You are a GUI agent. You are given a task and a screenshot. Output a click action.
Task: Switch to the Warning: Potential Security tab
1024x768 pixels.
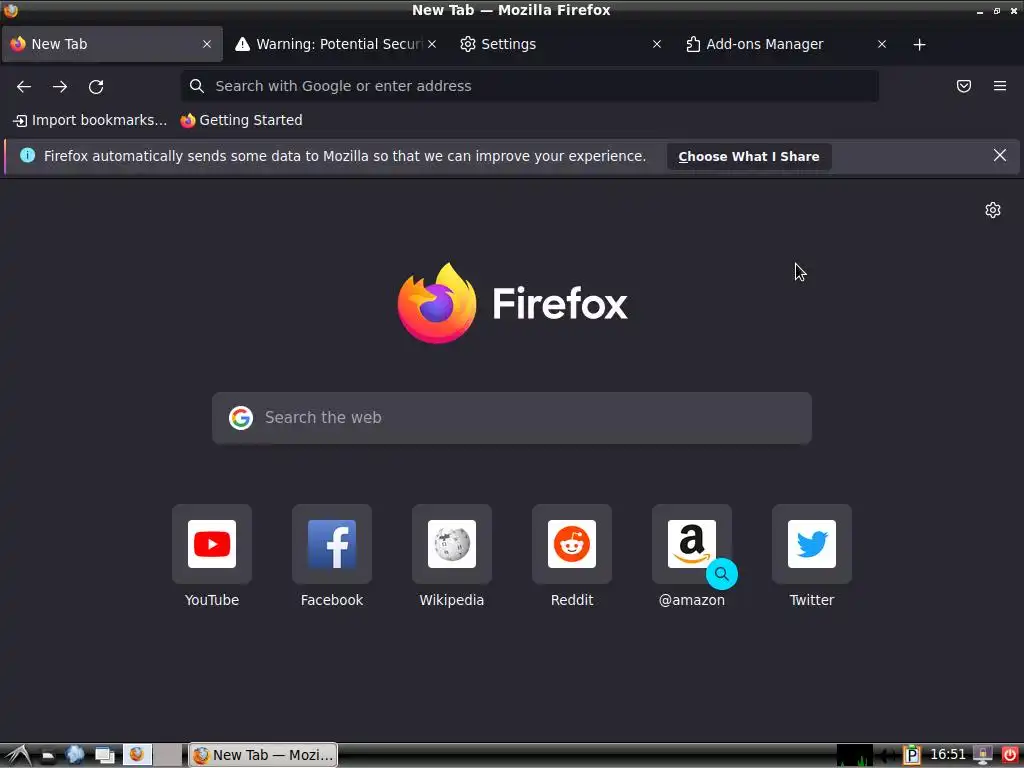click(x=336, y=44)
